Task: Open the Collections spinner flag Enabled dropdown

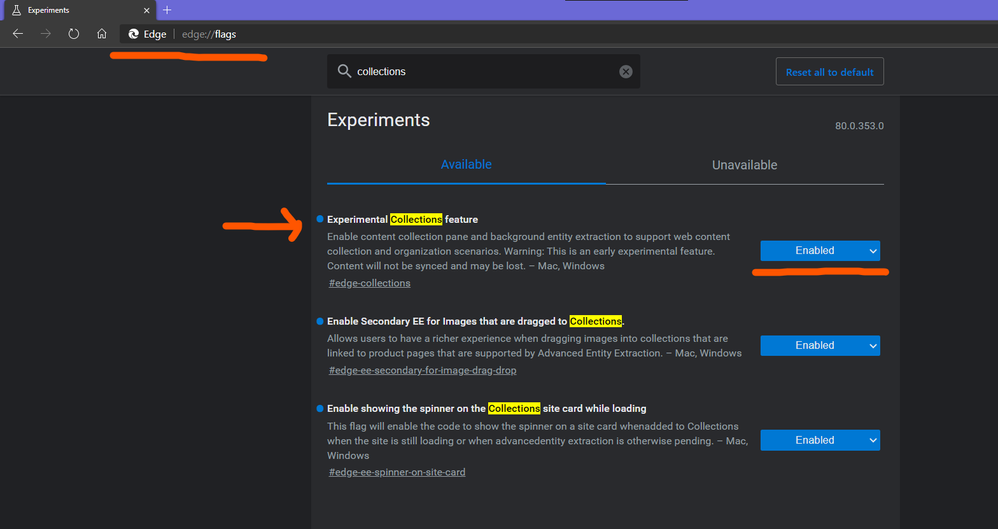Action: pos(820,441)
